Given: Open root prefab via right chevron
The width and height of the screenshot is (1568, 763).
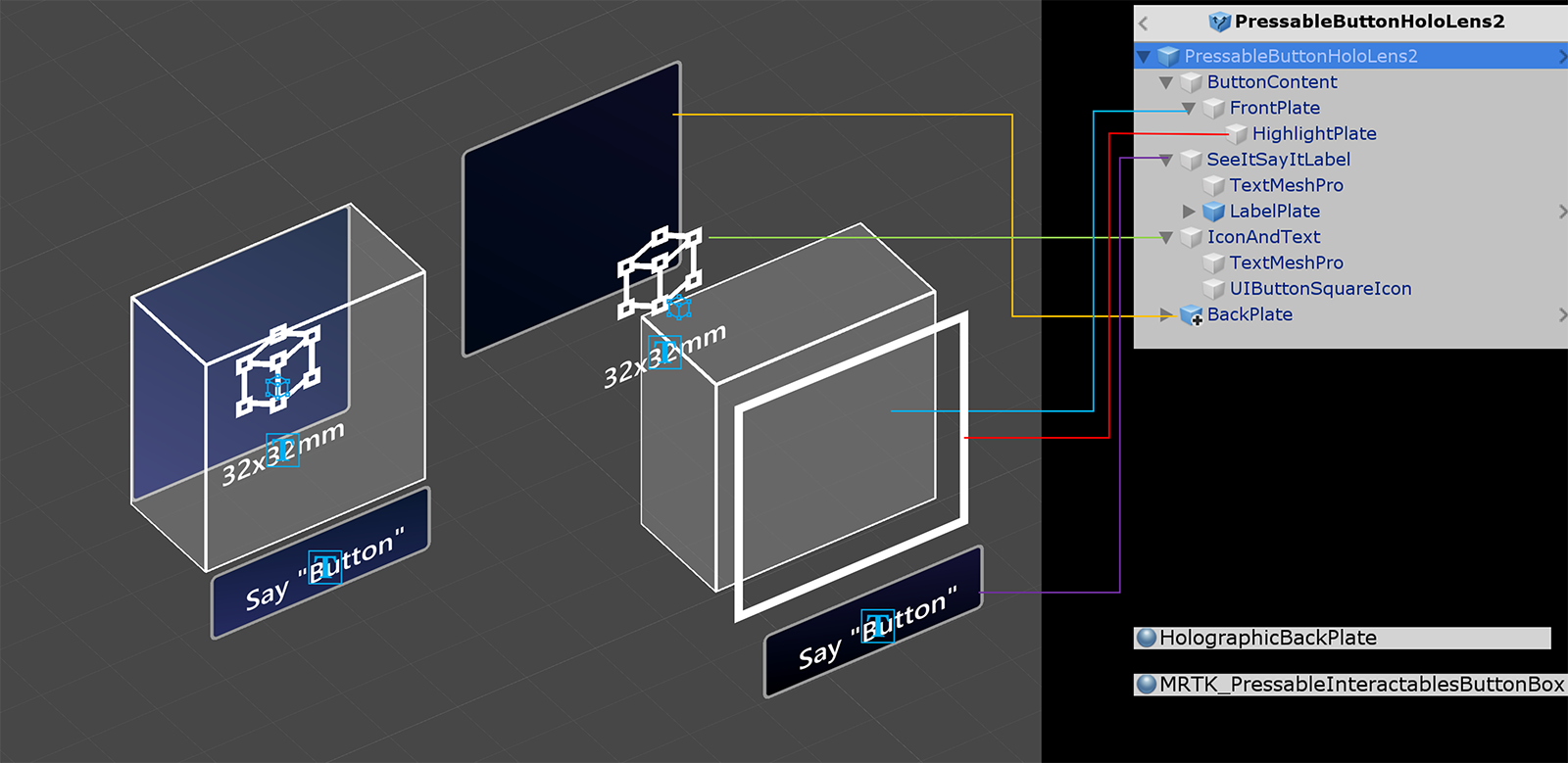Looking at the screenshot, I should click(x=1562, y=57).
